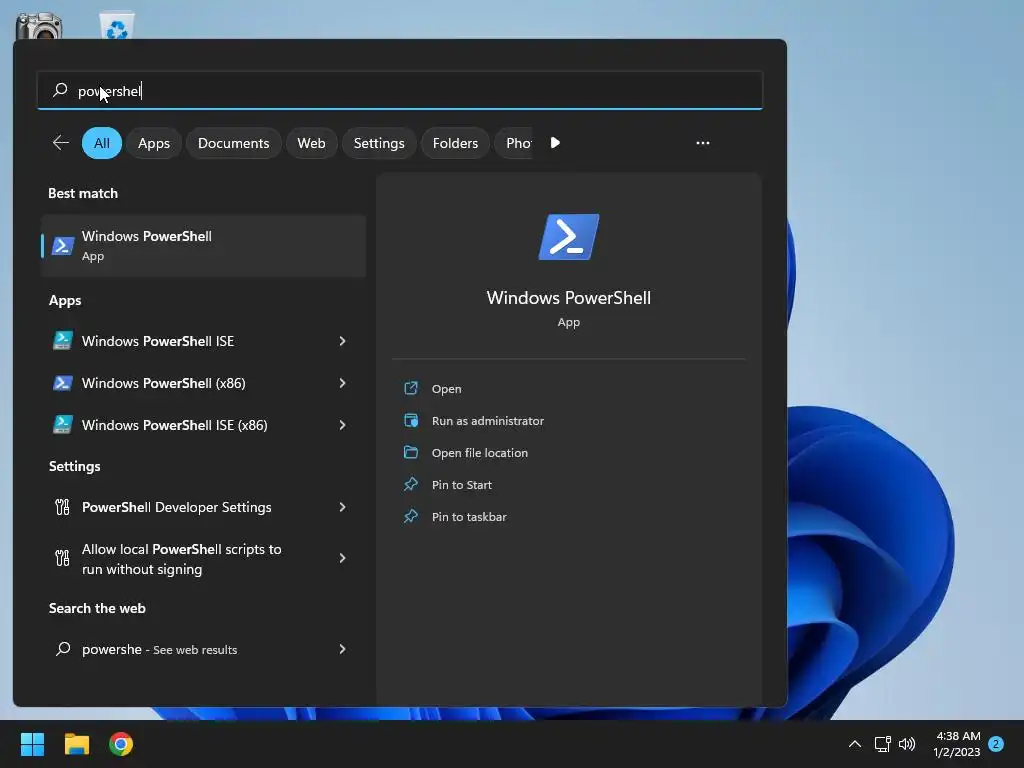Expand Allow local PowerShell scripts chevron

342,558
